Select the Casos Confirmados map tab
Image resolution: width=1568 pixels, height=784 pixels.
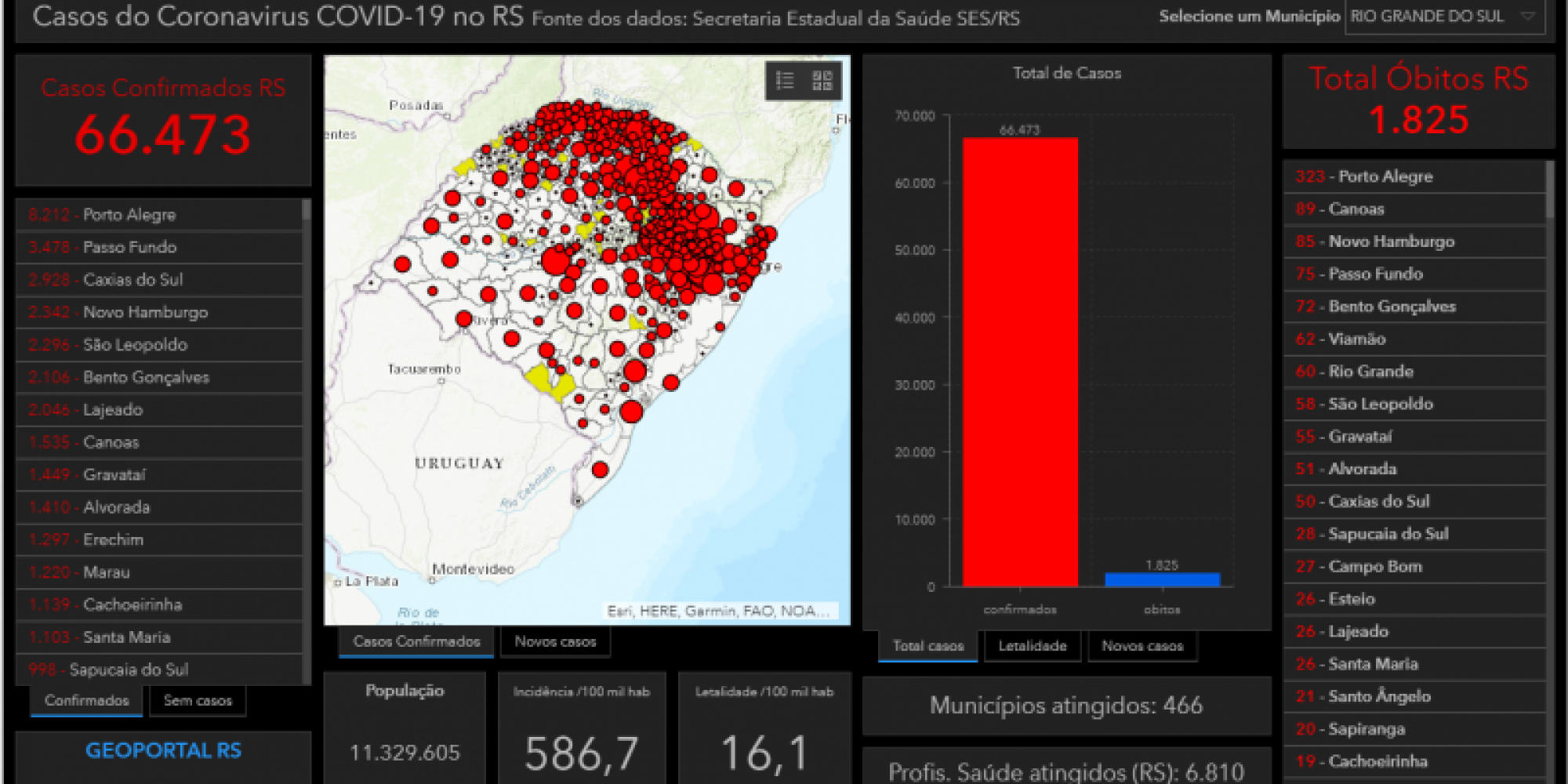point(416,641)
